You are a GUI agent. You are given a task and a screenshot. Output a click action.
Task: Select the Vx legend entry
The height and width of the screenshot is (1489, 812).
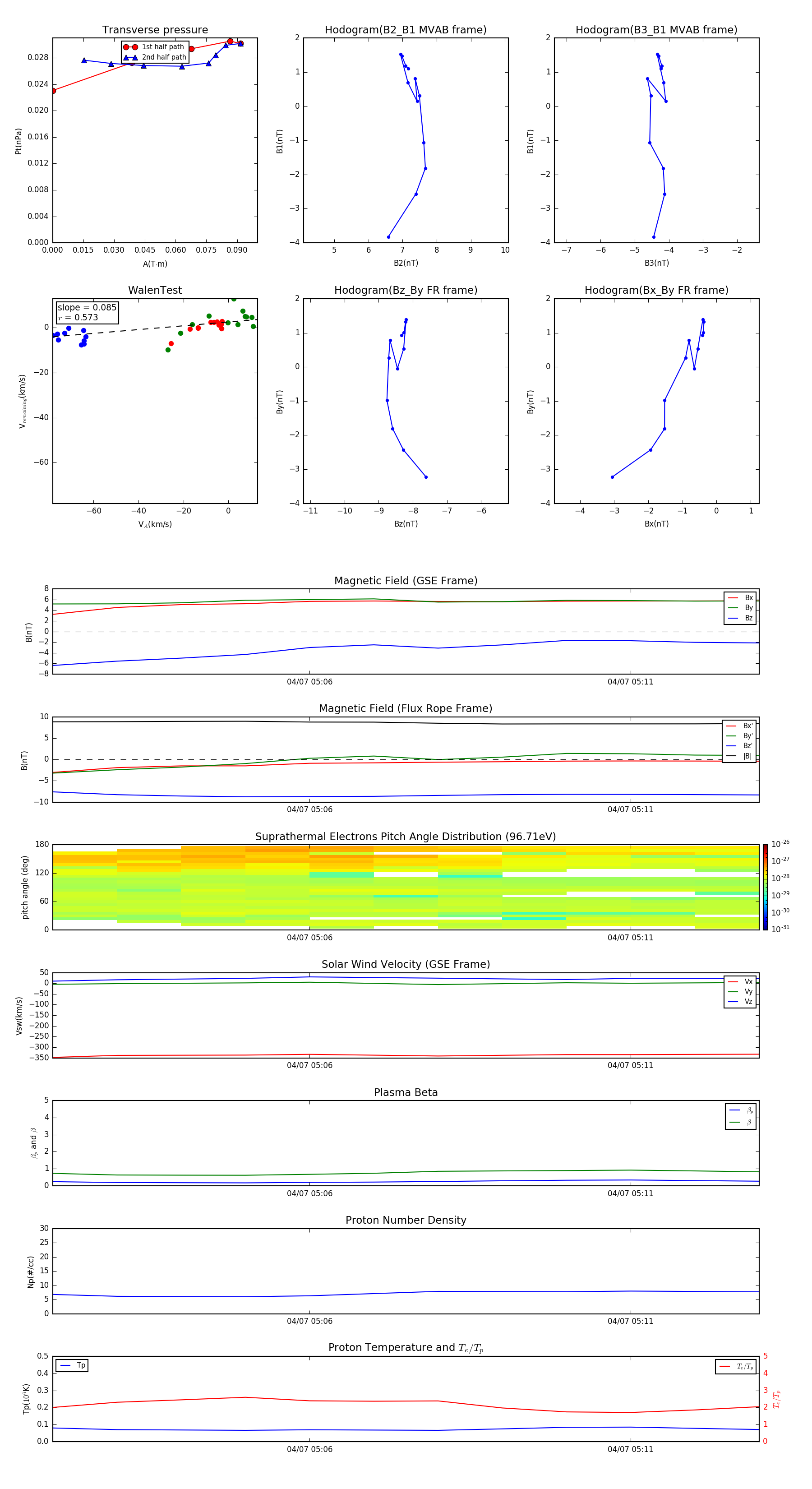(740, 981)
